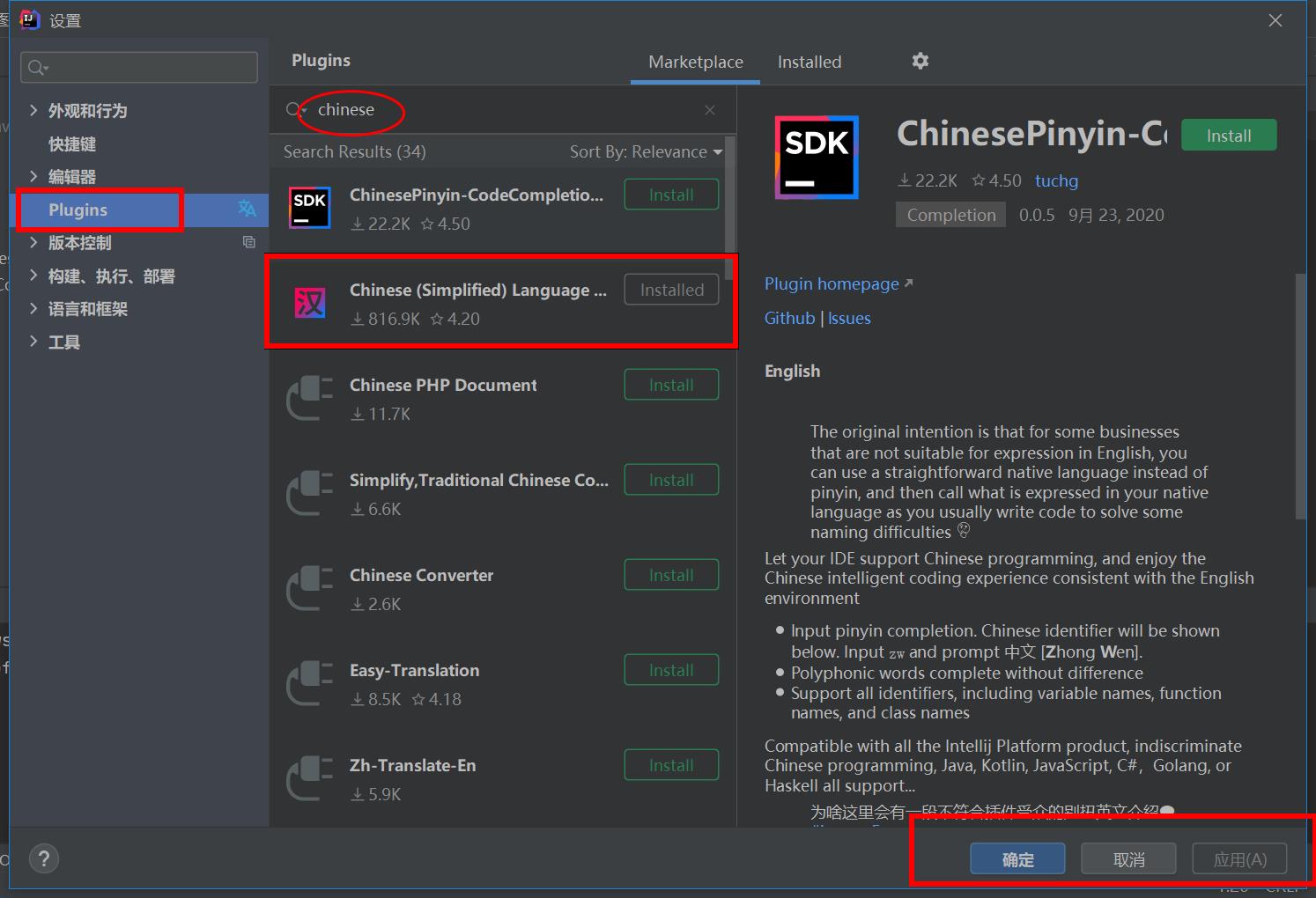Click the Search Results (34) label

[354, 151]
